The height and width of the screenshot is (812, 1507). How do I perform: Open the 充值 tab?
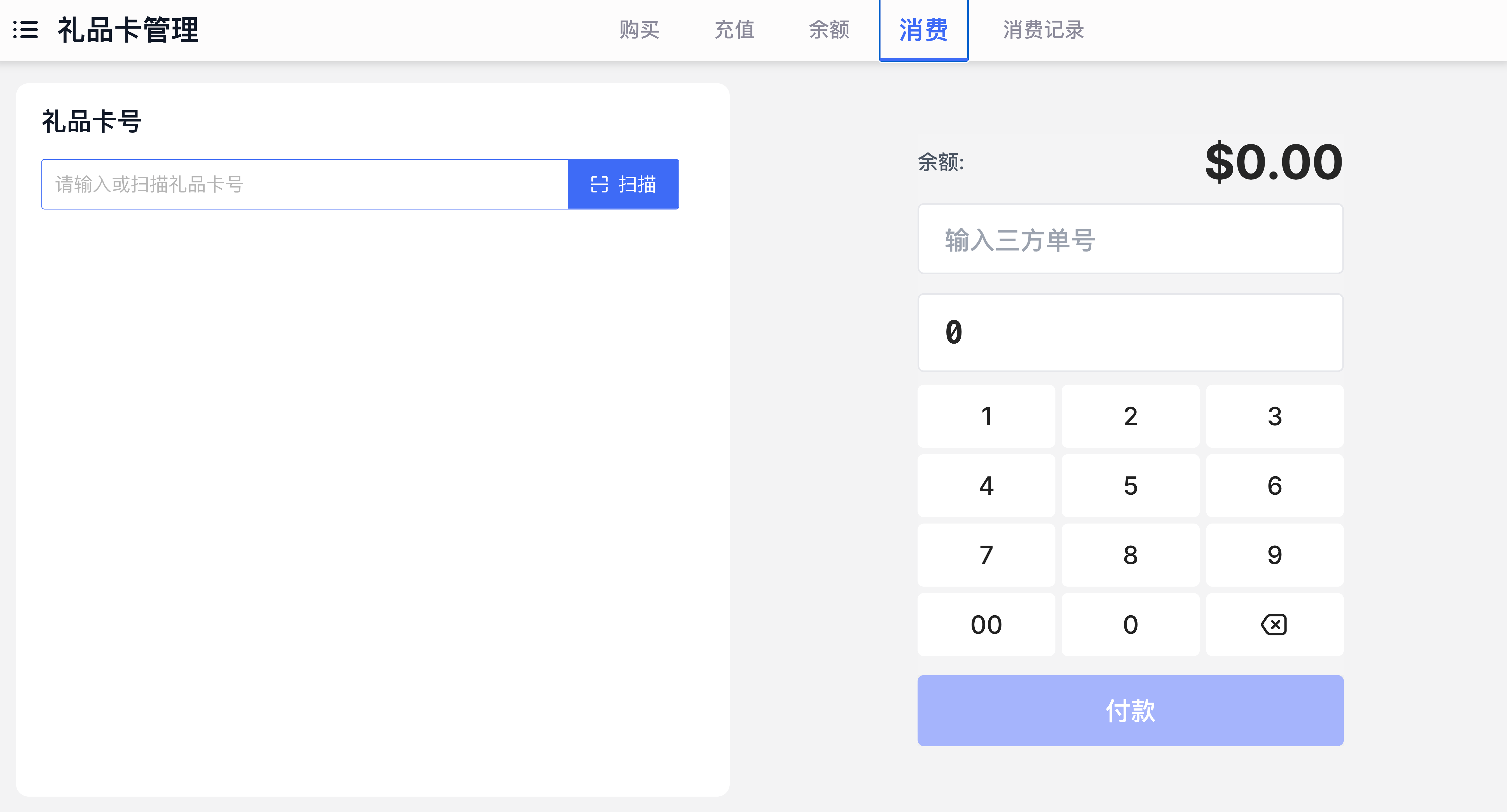point(734,30)
